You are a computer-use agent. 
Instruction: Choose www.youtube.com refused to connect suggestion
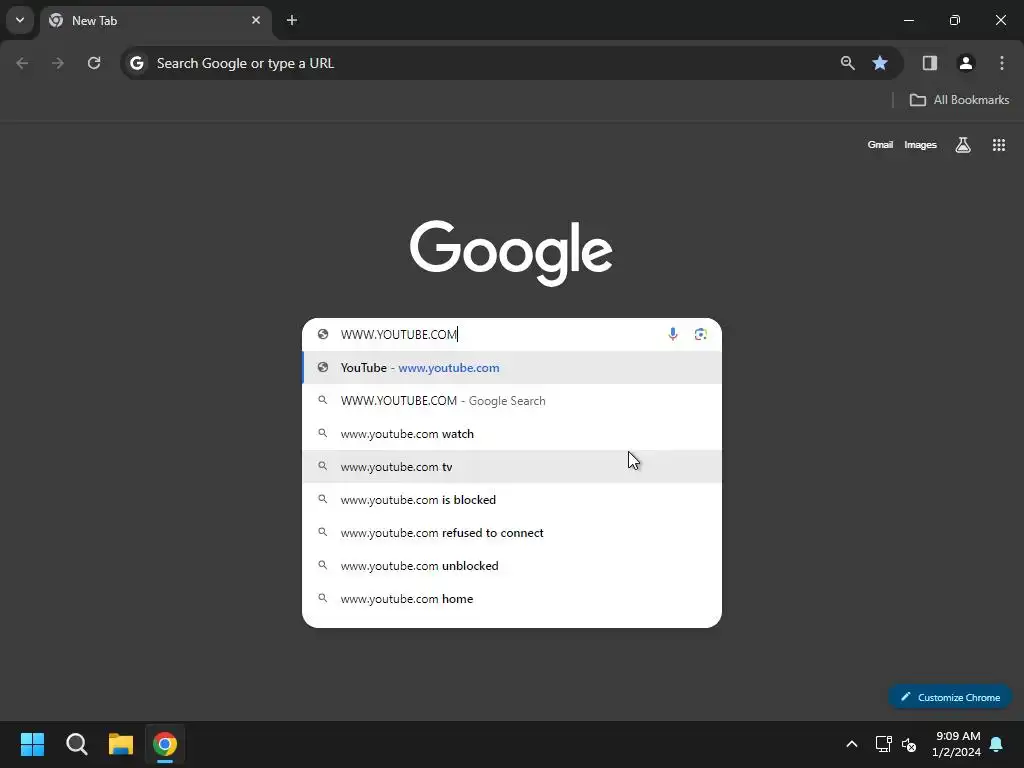tap(512, 533)
